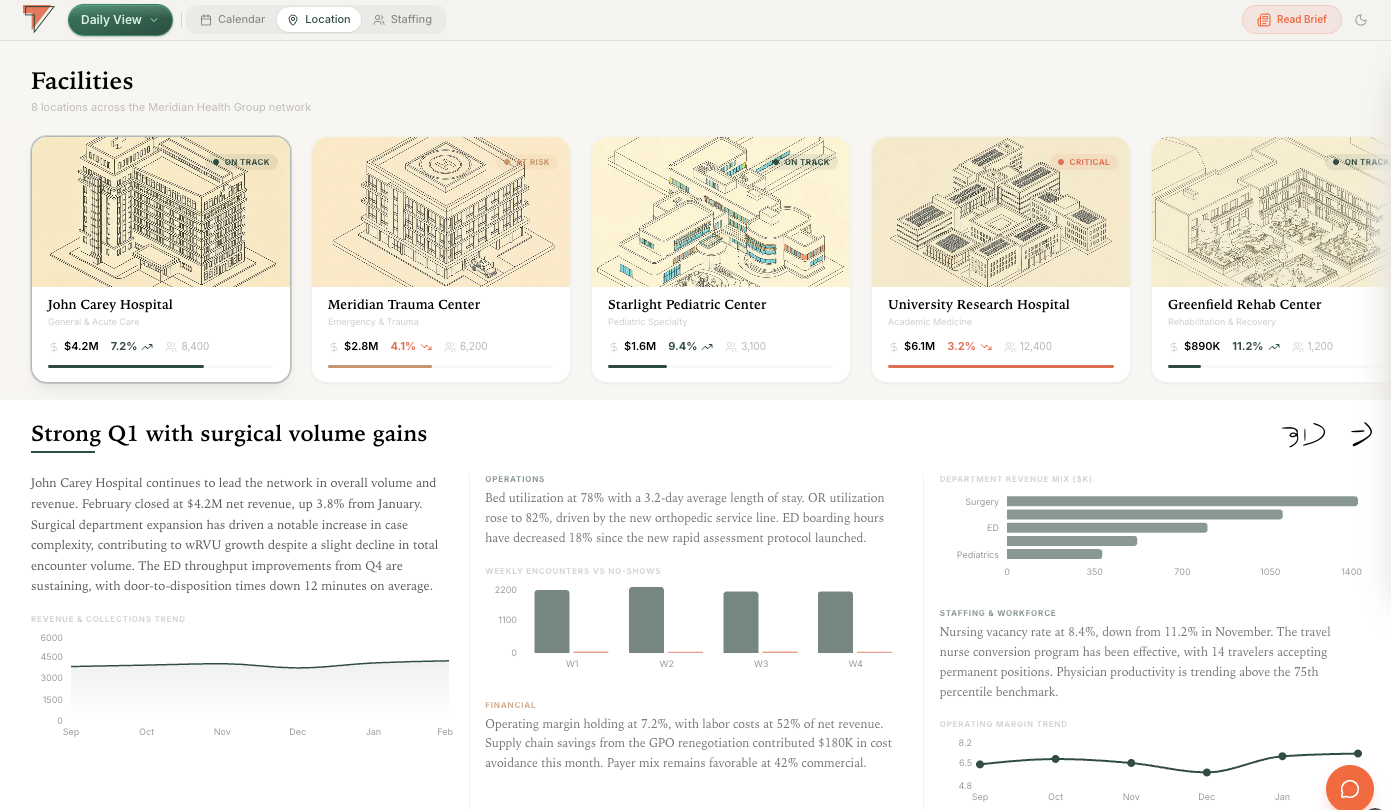
Task: Click the ON TRACK badge on John Carey Hospital
Action: 241,162
